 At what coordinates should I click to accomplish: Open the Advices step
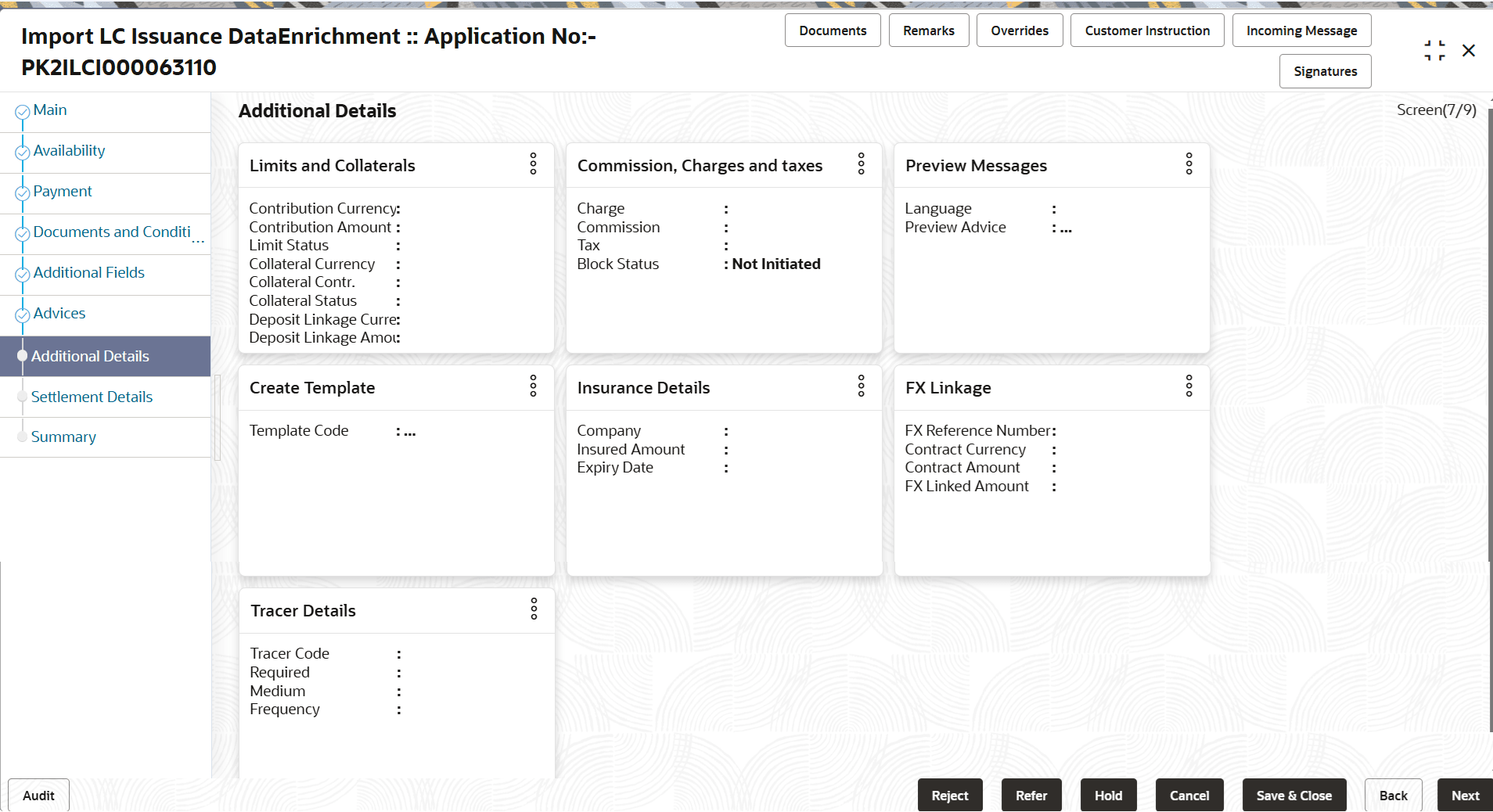point(59,314)
